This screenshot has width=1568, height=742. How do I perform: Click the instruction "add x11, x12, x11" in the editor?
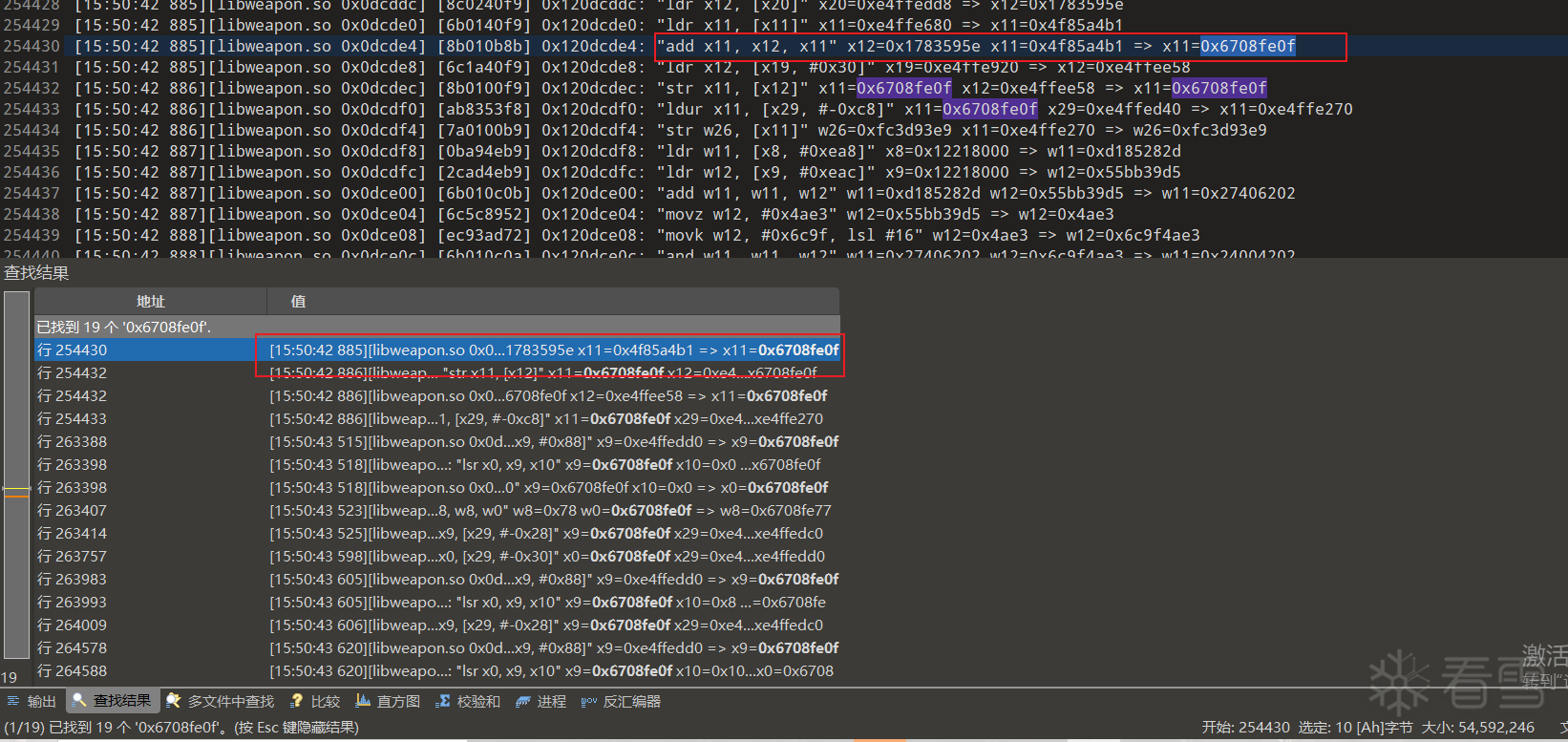747,46
